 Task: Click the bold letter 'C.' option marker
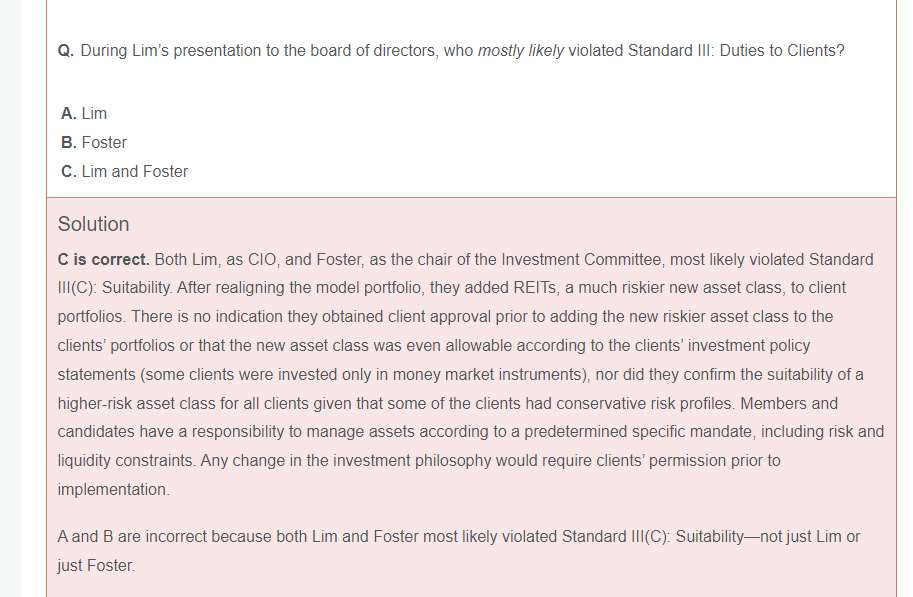click(x=69, y=171)
